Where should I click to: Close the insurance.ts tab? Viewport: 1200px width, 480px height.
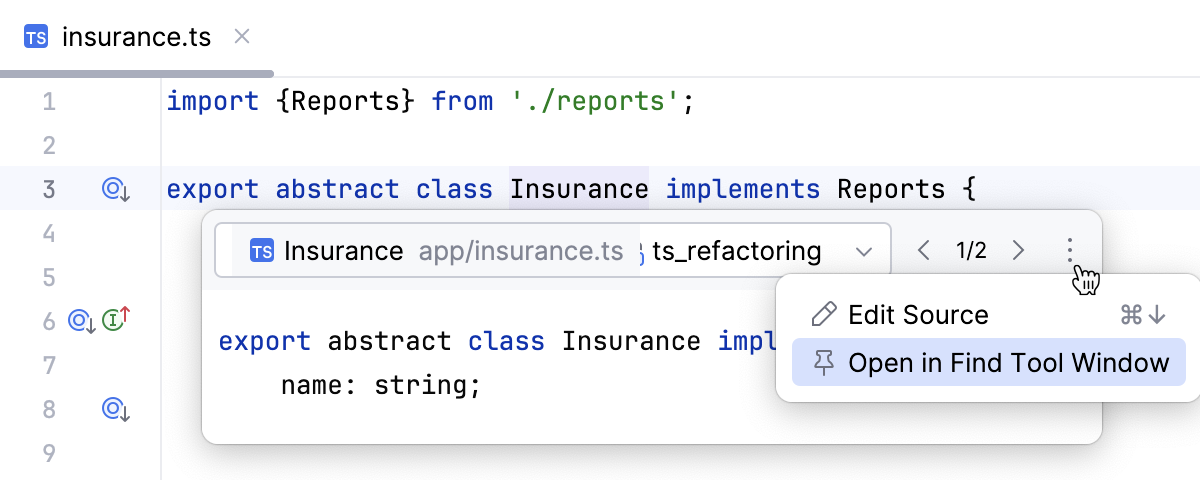241,37
